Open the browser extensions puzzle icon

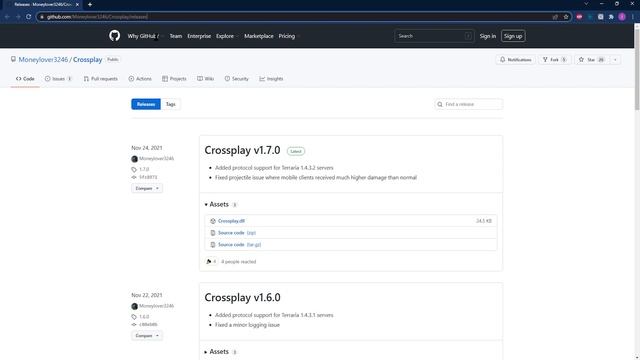[611, 17]
